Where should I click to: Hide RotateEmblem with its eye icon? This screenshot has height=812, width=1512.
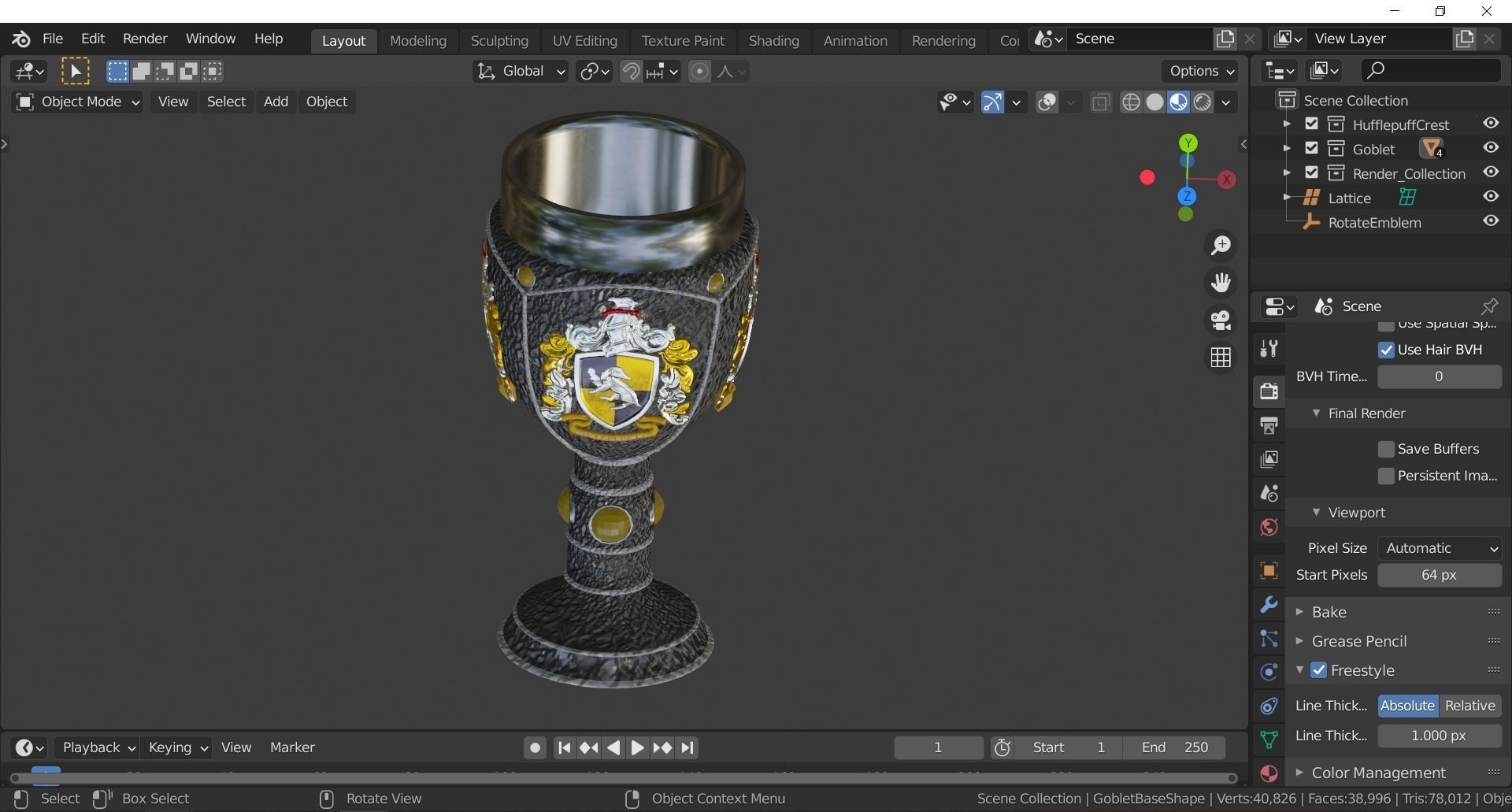tap(1491, 221)
